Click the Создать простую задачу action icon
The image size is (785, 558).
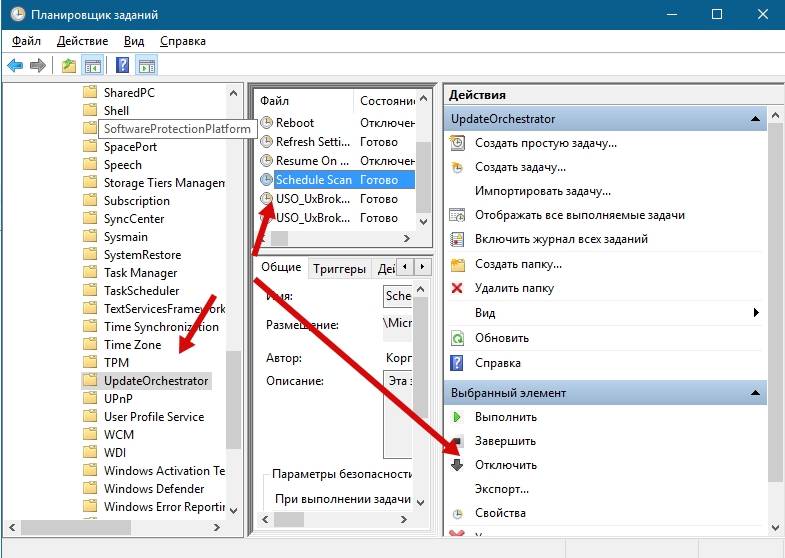pos(457,144)
